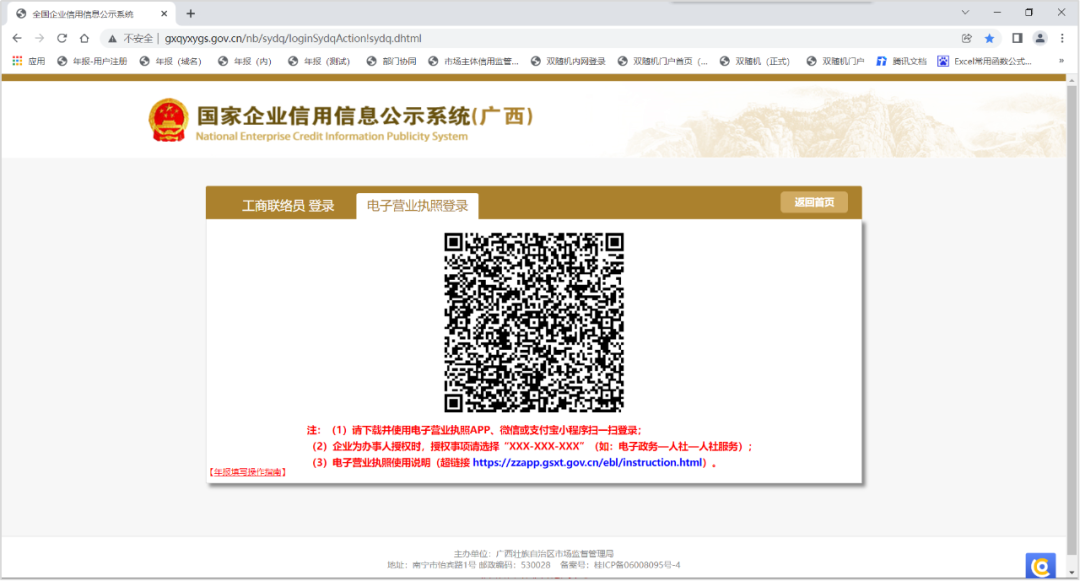Close the 全国企业信用信息公示系统 tab
1080x581 pixels.
[x=164, y=14]
